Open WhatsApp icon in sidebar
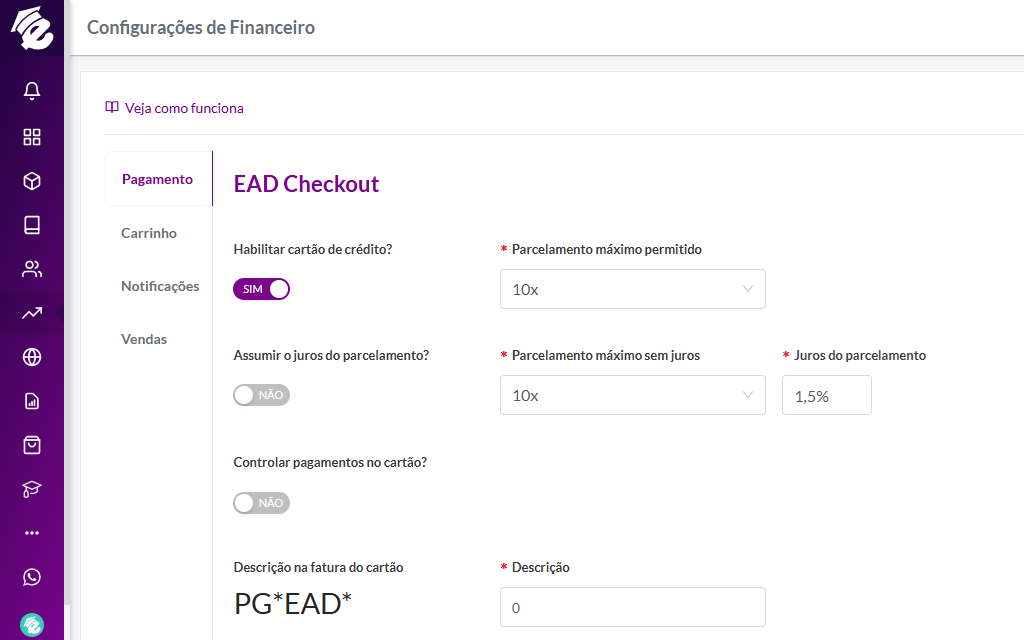 tap(32, 577)
